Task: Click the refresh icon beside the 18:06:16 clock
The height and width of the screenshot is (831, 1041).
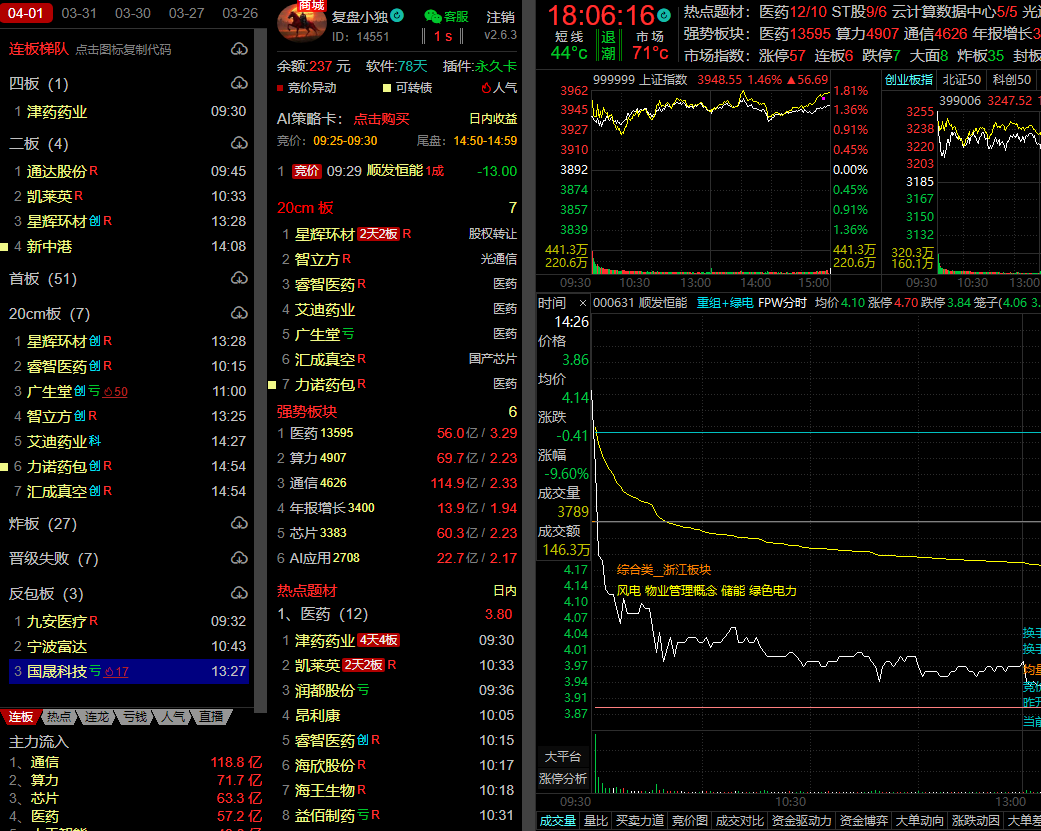Action: coord(665,15)
